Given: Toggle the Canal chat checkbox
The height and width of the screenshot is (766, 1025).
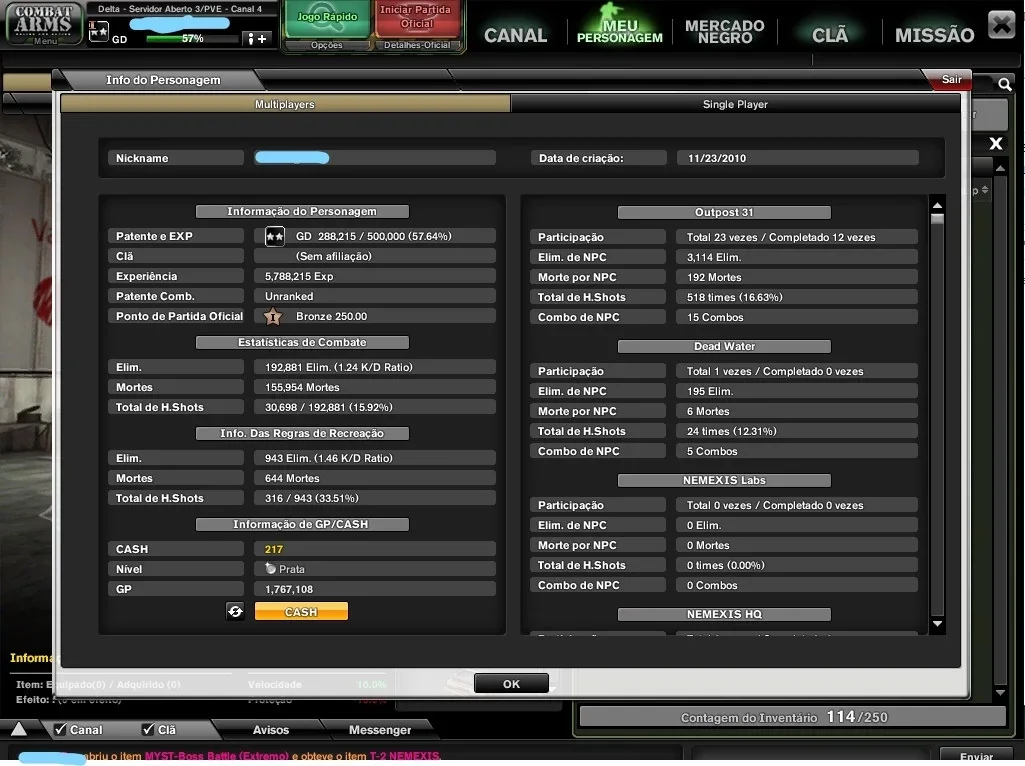Looking at the screenshot, I should pos(60,729).
